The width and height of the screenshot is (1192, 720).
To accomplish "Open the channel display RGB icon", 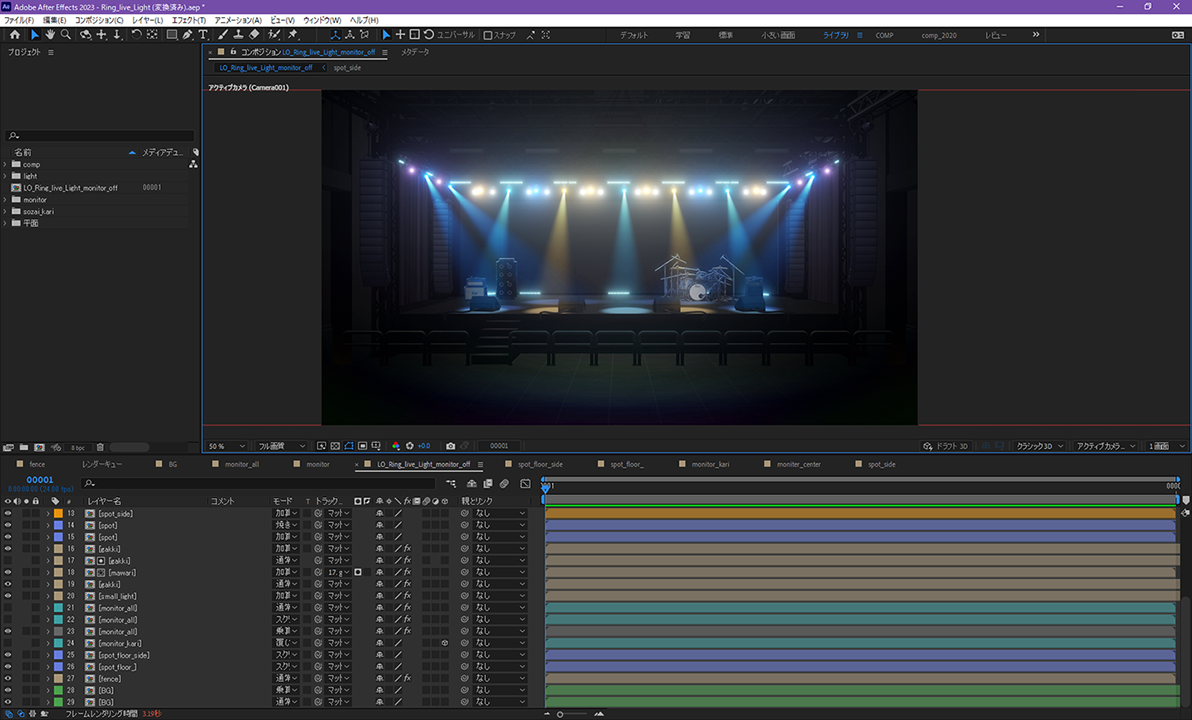I will pos(395,446).
